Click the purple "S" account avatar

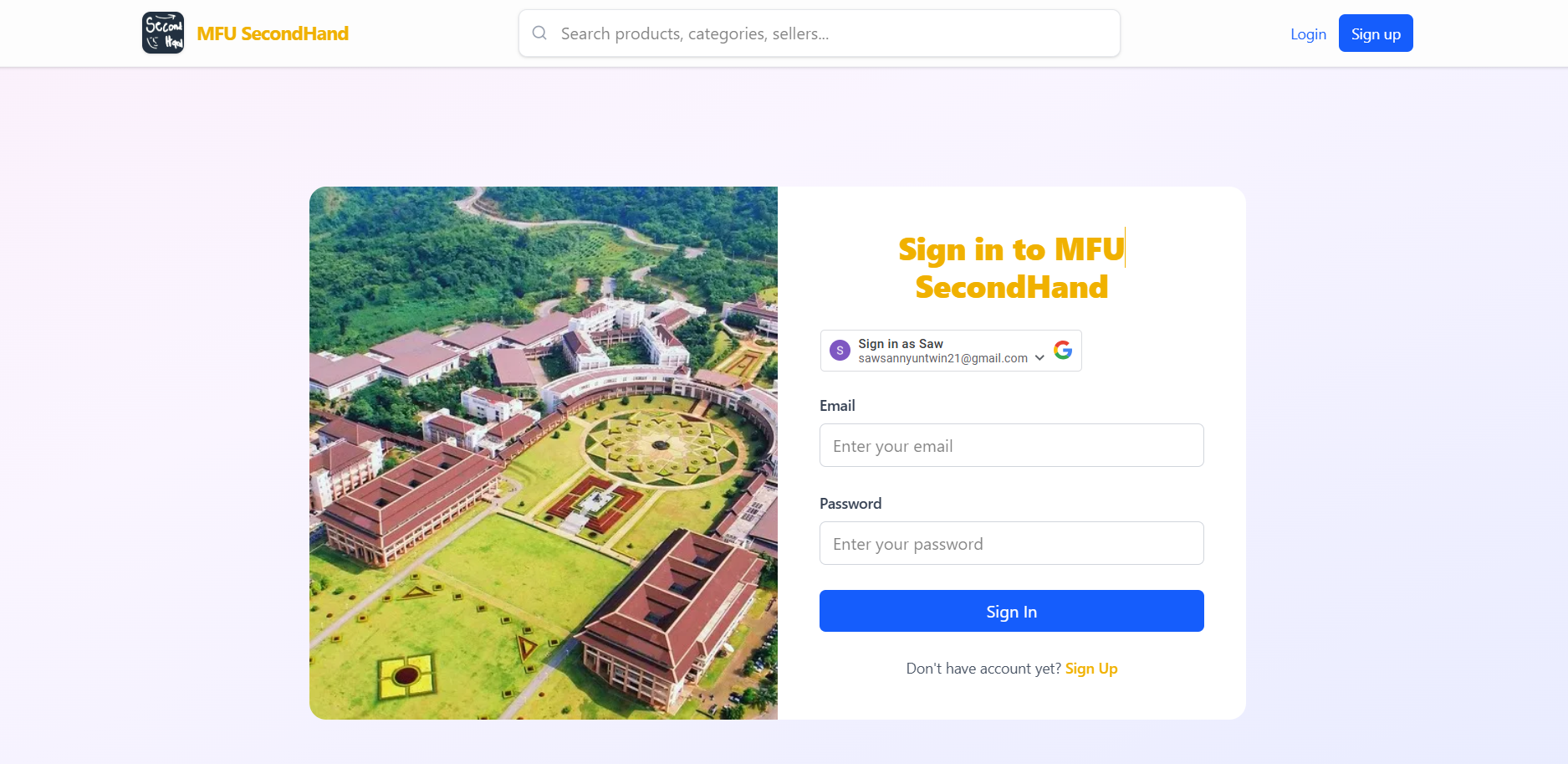point(840,351)
